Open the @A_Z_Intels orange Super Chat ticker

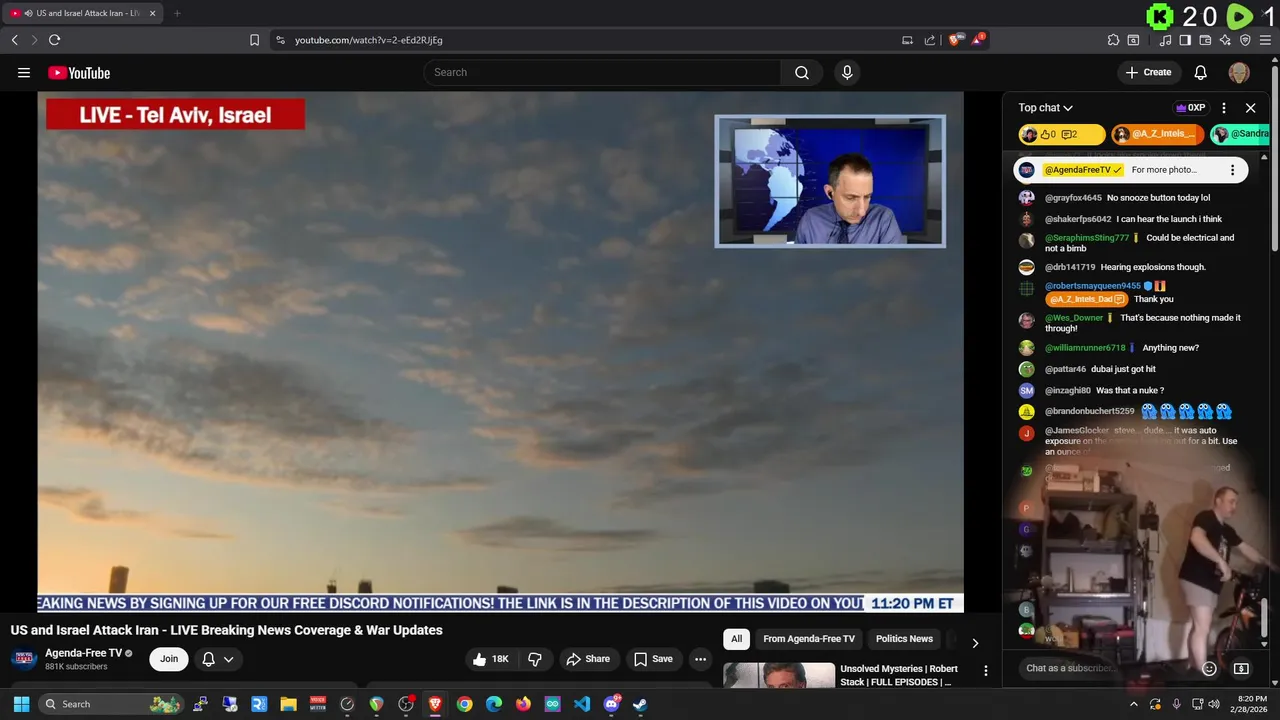coord(1158,134)
